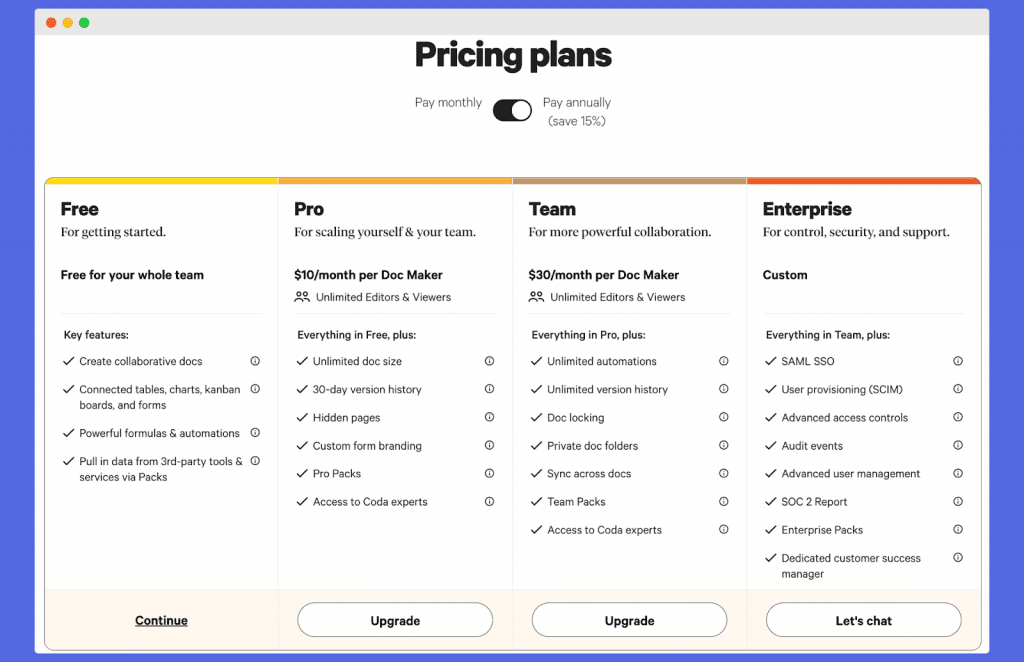This screenshot has width=1024, height=662.
Task: Open info icon next to Pro Packs
Action: 489,473
